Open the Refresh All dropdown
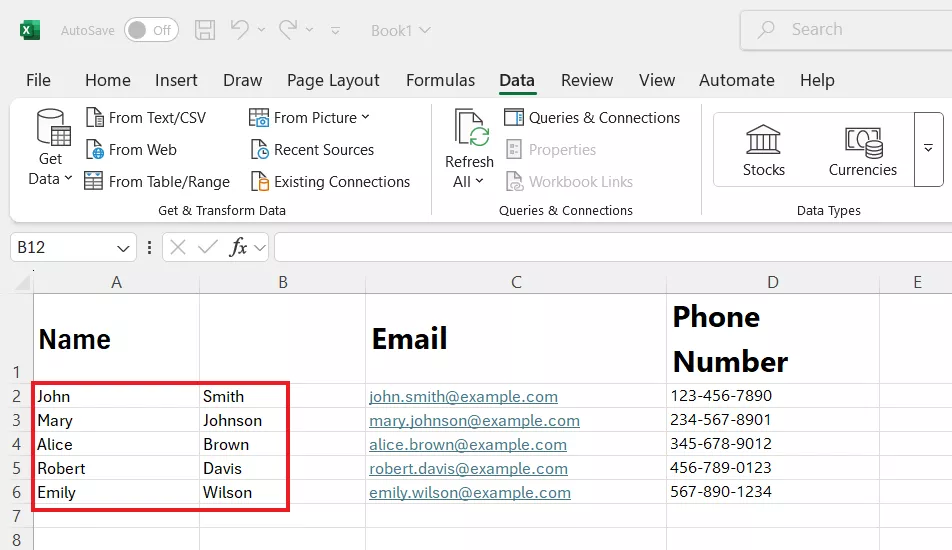The width and height of the screenshot is (952, 550). click(468, 181)
